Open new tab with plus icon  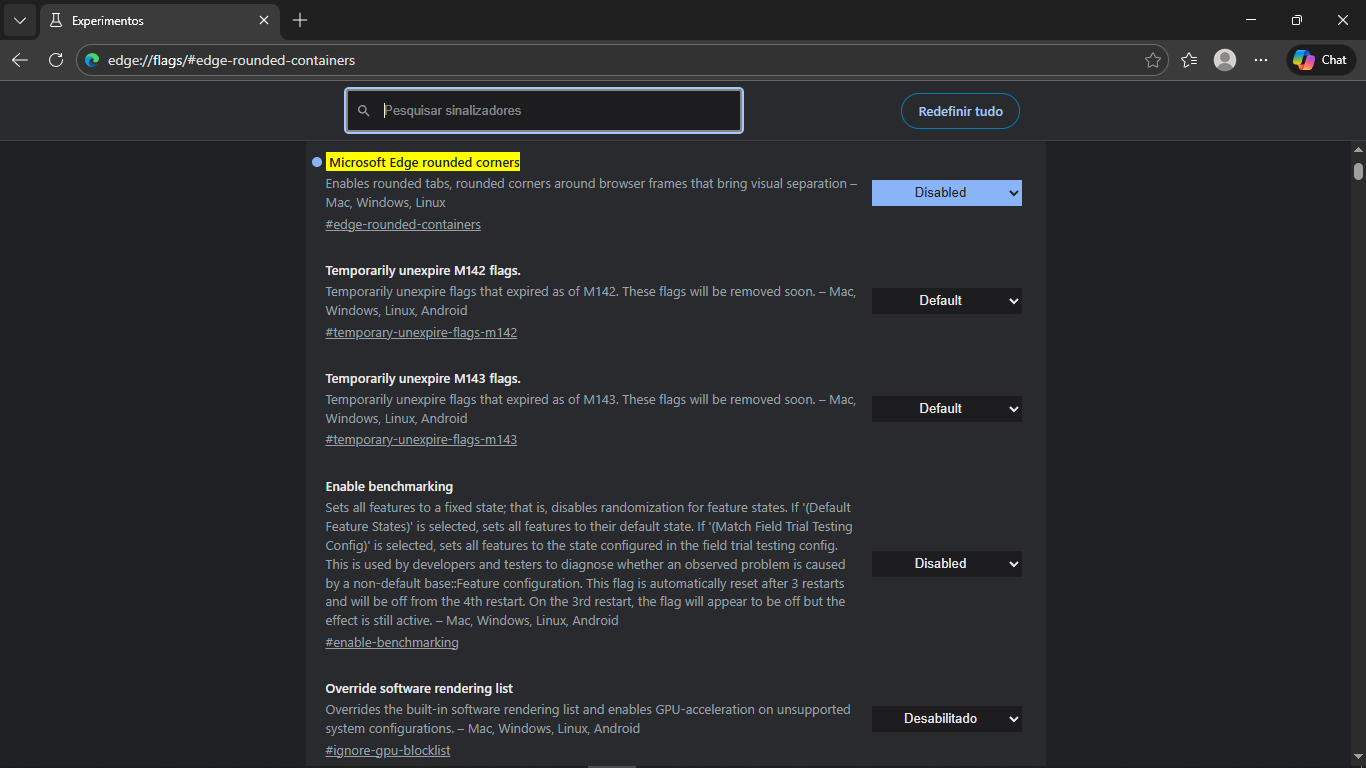click(300, 20)
